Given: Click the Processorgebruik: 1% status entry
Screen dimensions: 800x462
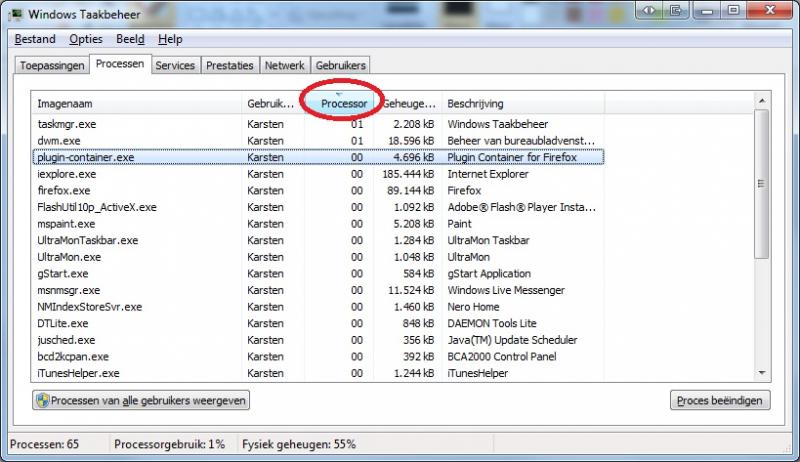Looking at the screenshot, I should click(169, 444).
